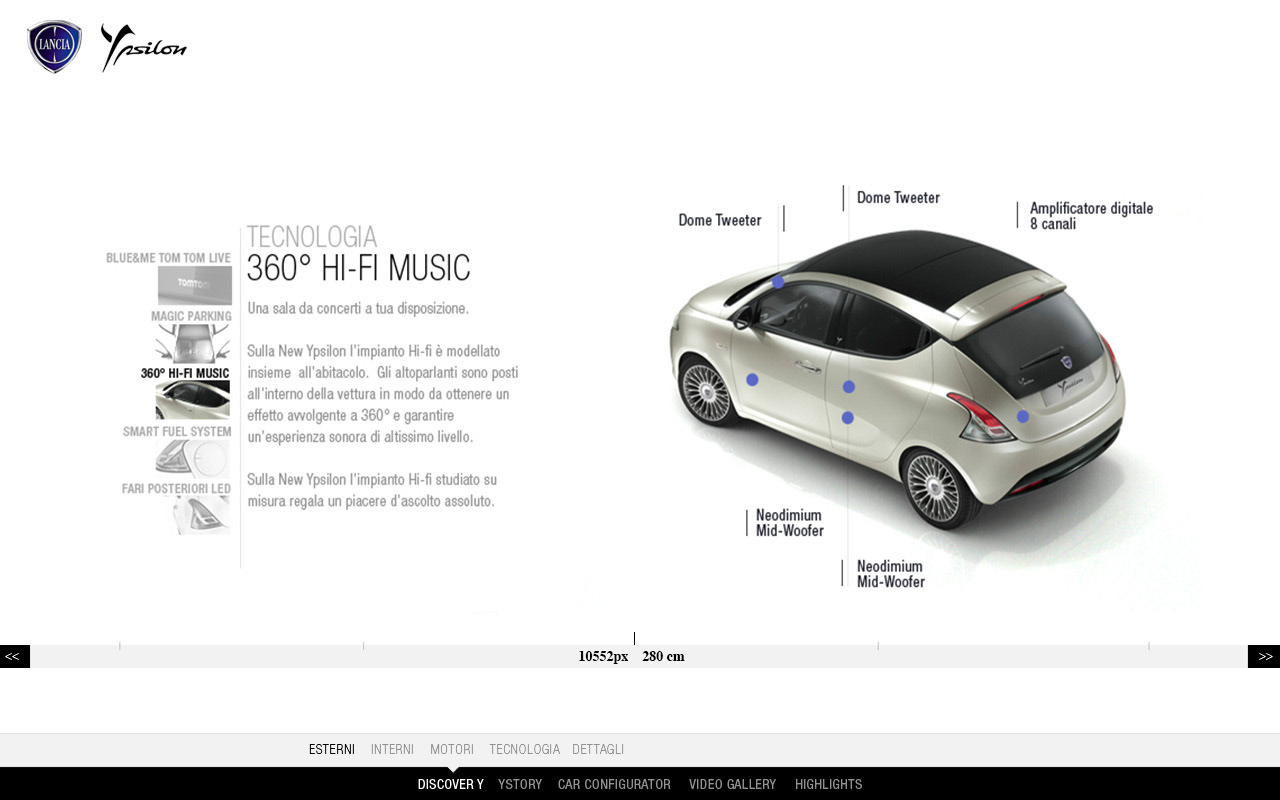This screenshot has width=1280, height=800.
Task: Select the BLUE&ME TOM TOM LIVE label
Action: tap(168, 258)
